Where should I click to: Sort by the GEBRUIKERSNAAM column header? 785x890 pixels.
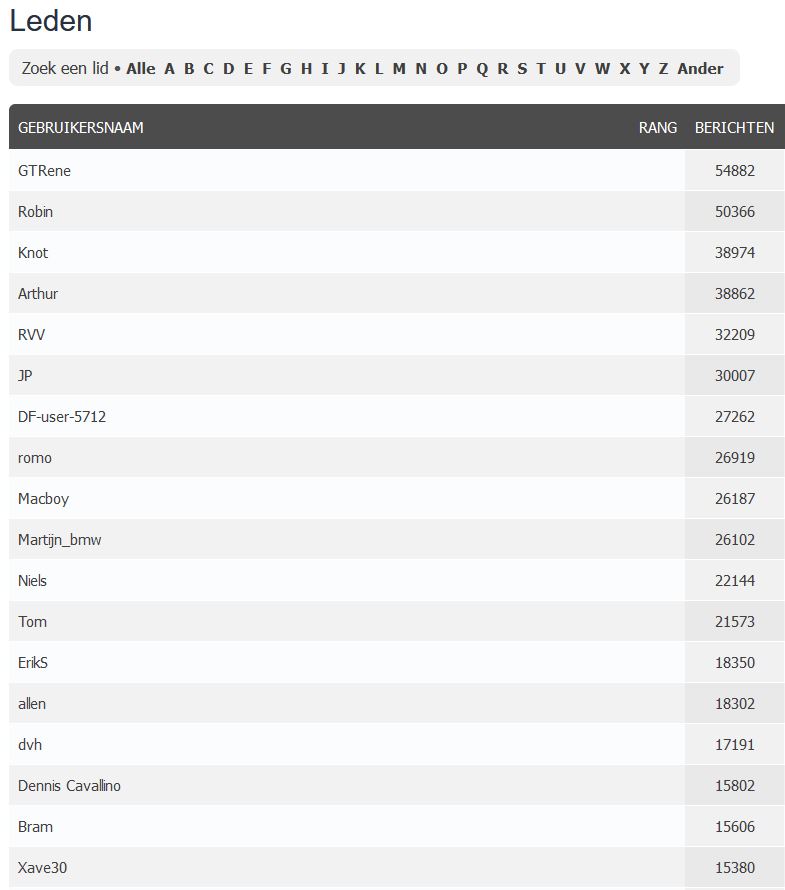point(81,128)
